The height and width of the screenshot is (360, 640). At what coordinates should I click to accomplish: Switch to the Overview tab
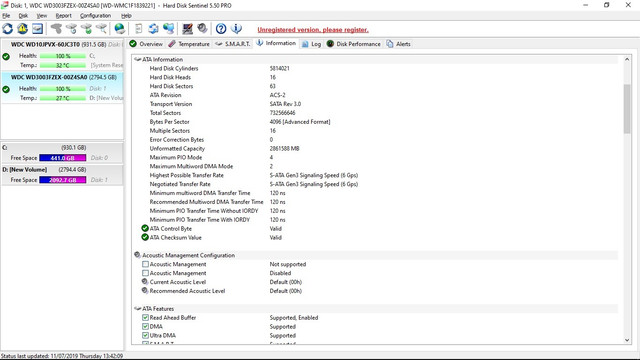[x=146, y=44]
